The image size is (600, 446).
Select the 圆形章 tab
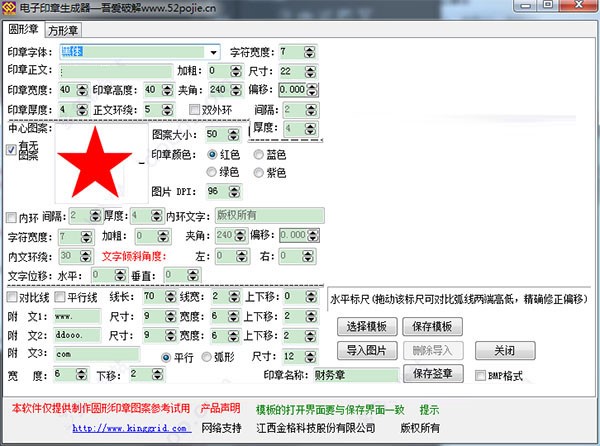pyautogui.click(x=23, y=30)
